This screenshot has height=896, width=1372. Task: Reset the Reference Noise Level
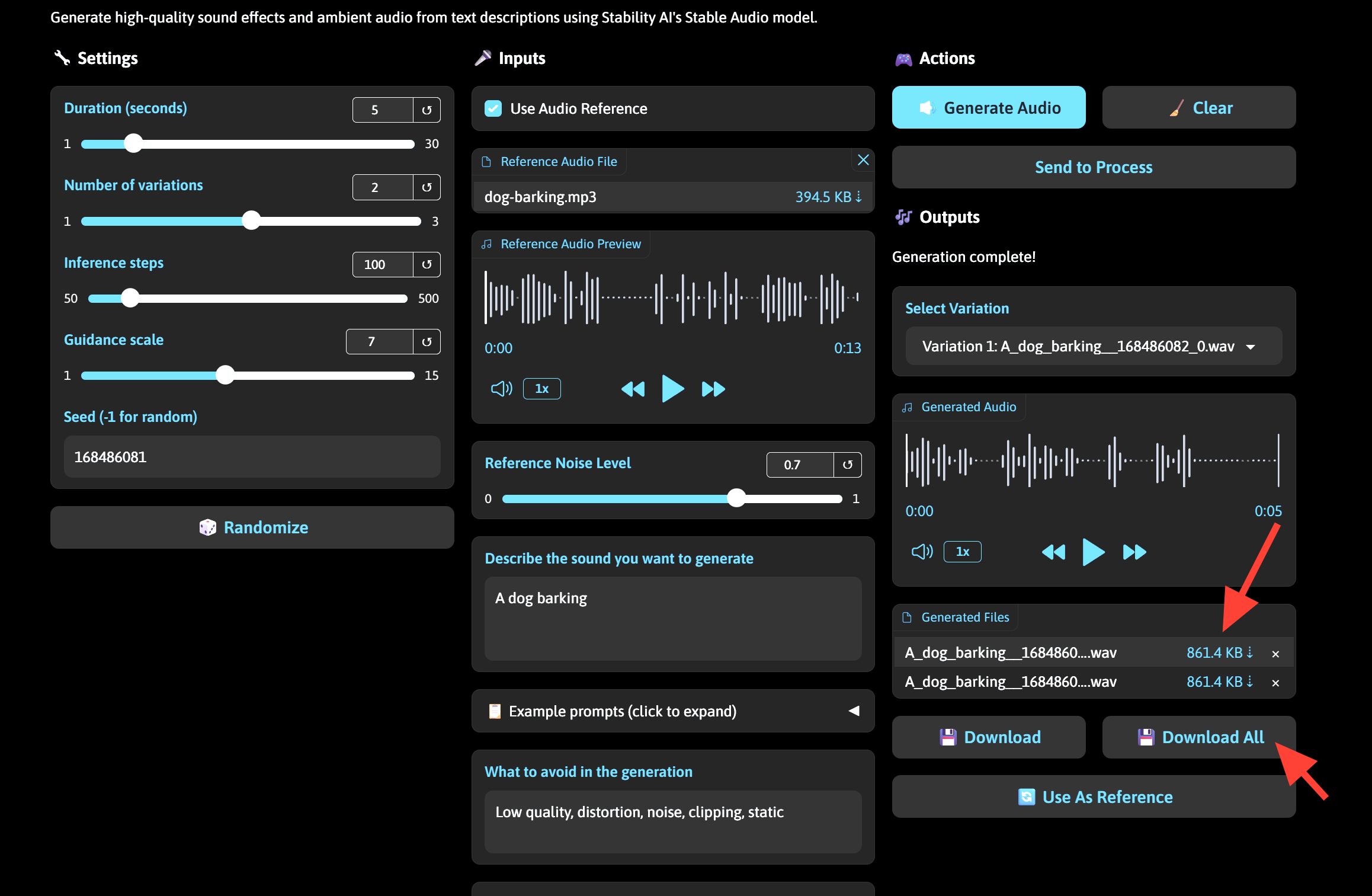coord(850,465)
